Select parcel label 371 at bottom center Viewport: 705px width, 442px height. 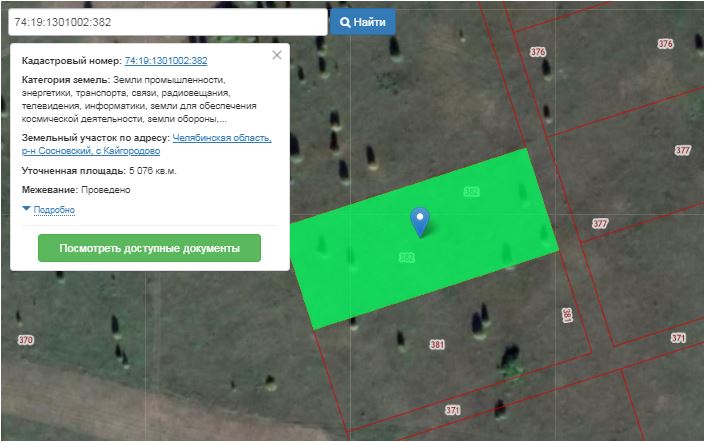[x=453, y=411]
